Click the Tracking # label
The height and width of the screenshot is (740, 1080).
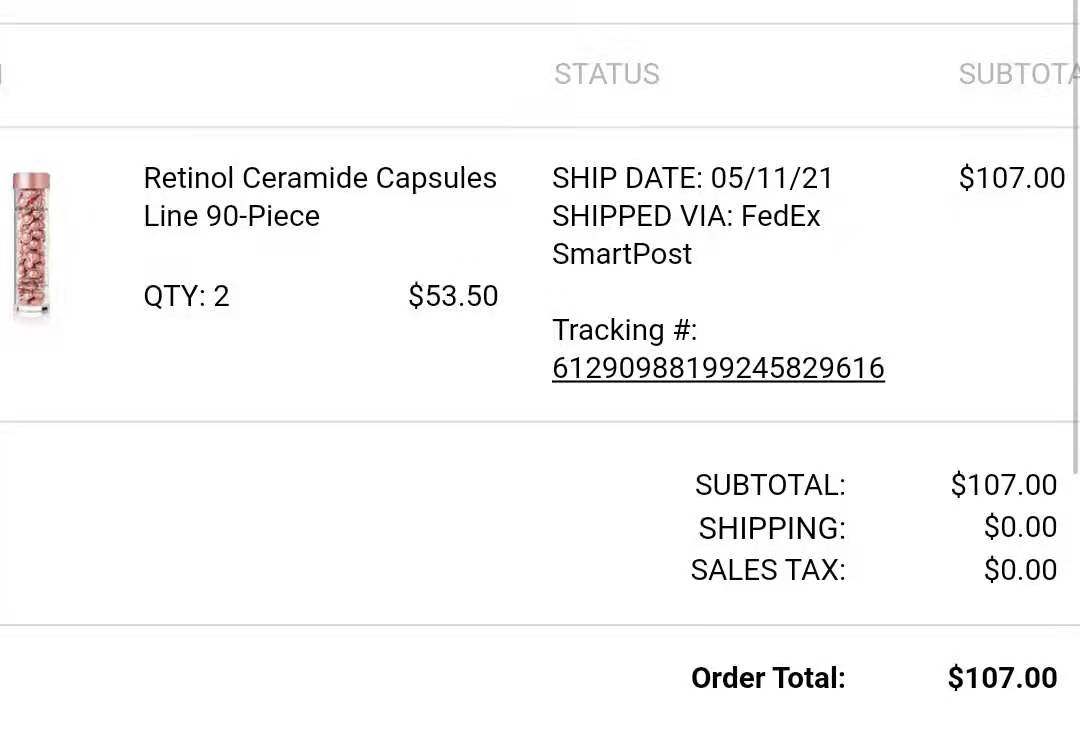tap(625, 330)
